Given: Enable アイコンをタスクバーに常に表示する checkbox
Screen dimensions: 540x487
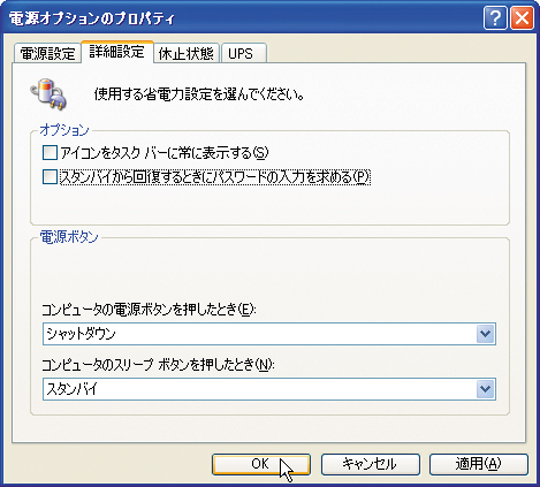Looking at the screenshot, I should point(50,153).
